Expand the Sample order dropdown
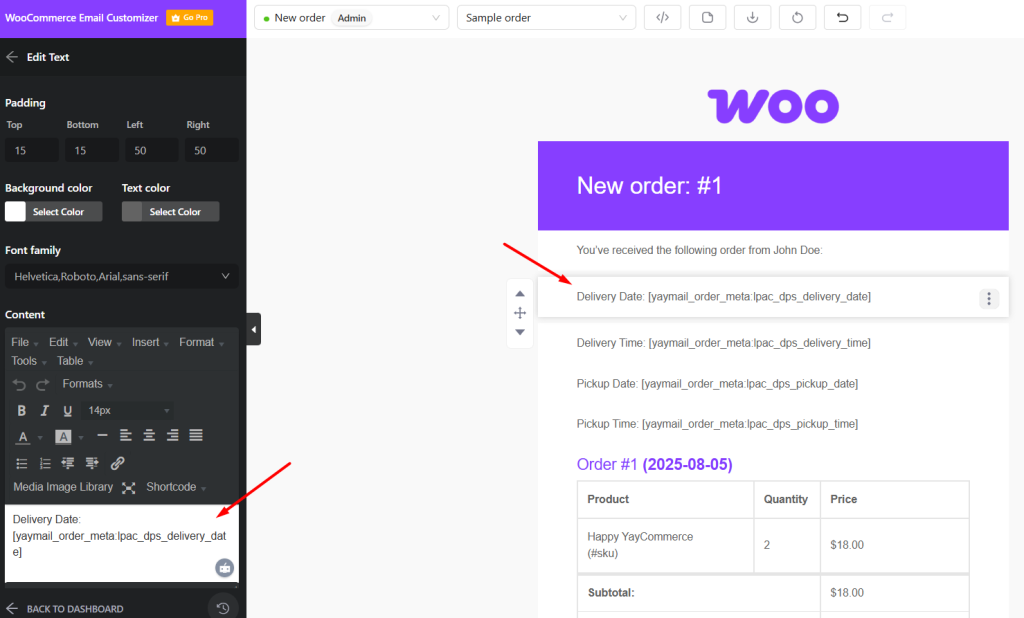Image resolution: width=1024 pixels, height=618 pixels. tap(546, 18)
